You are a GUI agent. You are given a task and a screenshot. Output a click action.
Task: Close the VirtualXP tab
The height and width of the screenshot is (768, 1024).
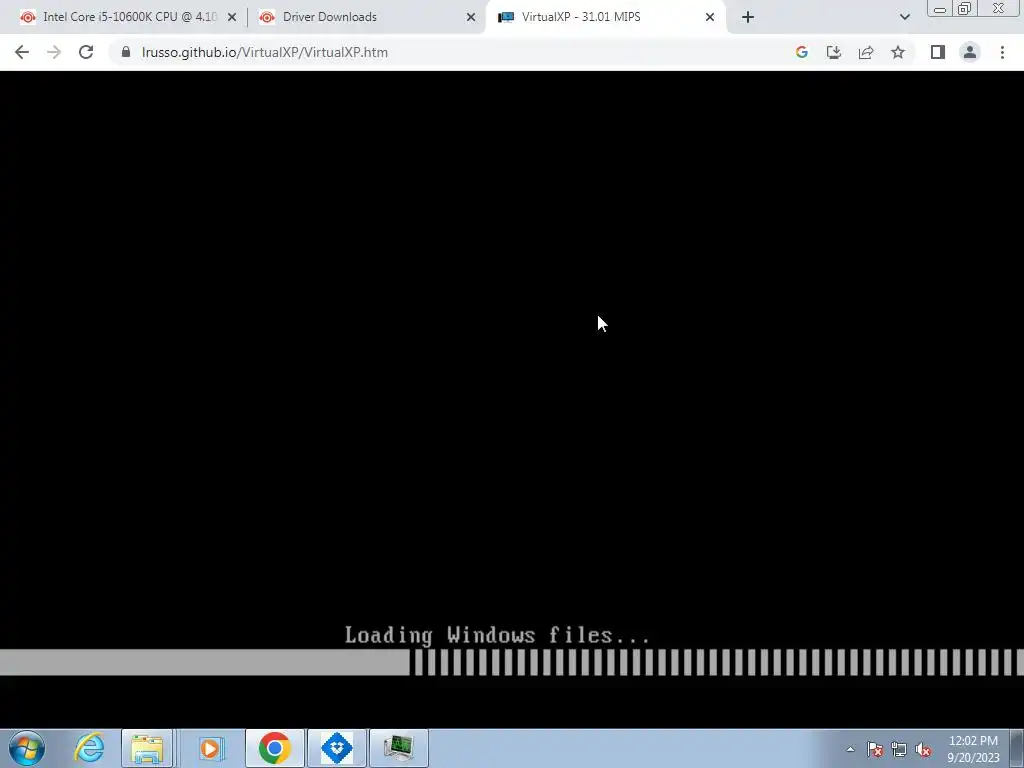coord(710,18)
